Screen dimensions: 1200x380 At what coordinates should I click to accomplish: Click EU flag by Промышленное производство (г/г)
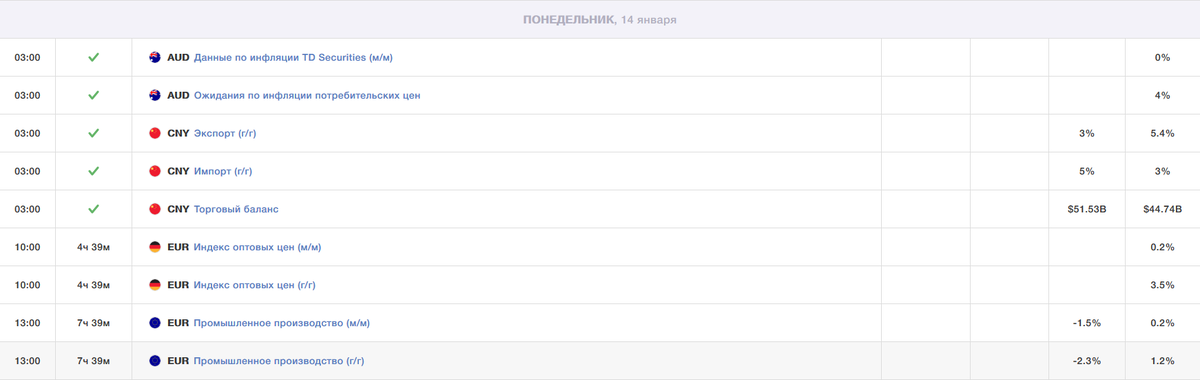[154, 361]
